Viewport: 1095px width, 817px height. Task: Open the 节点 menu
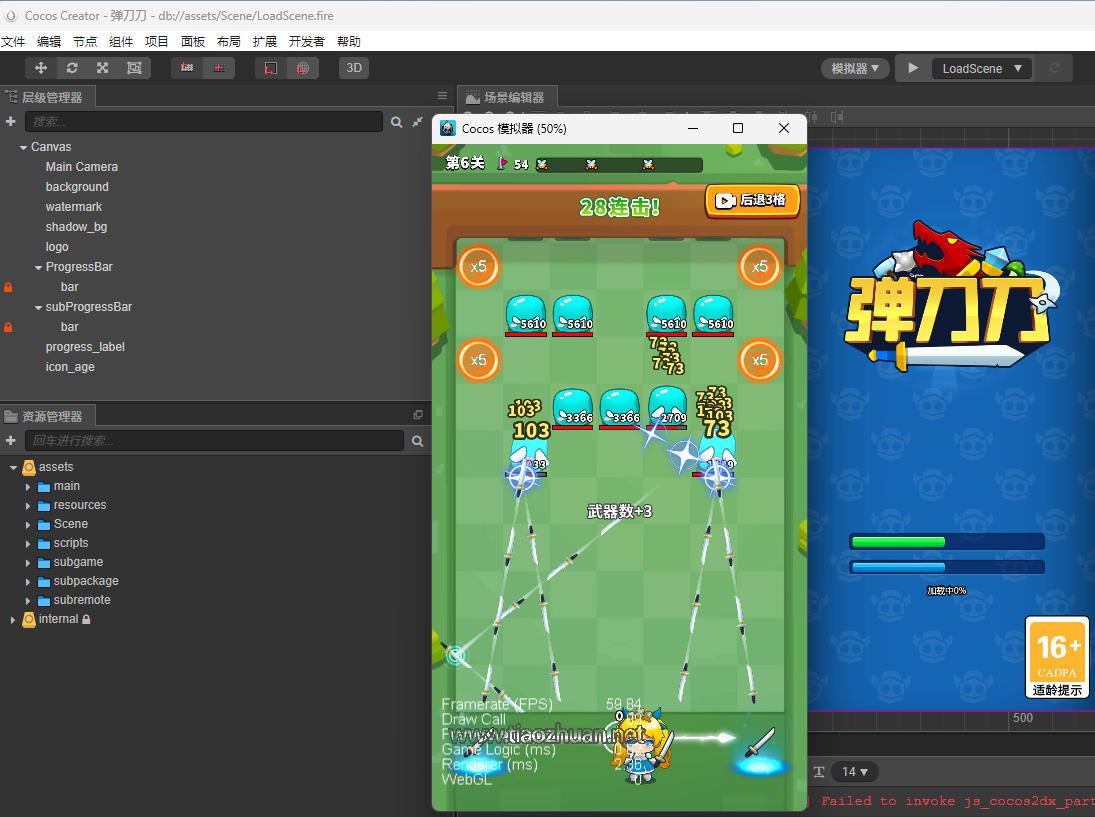pos(85,41)
